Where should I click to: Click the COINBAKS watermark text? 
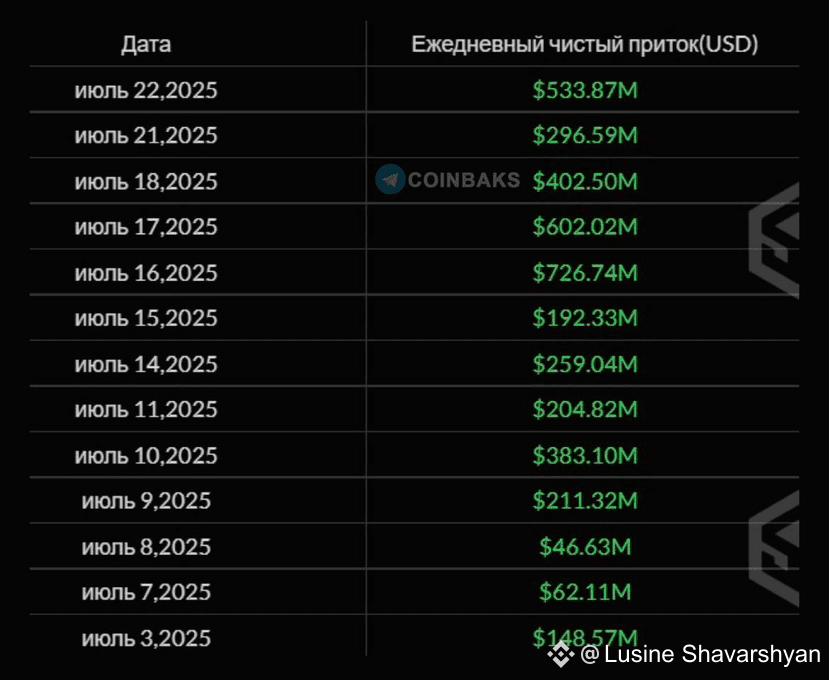[x=464, y=180]
